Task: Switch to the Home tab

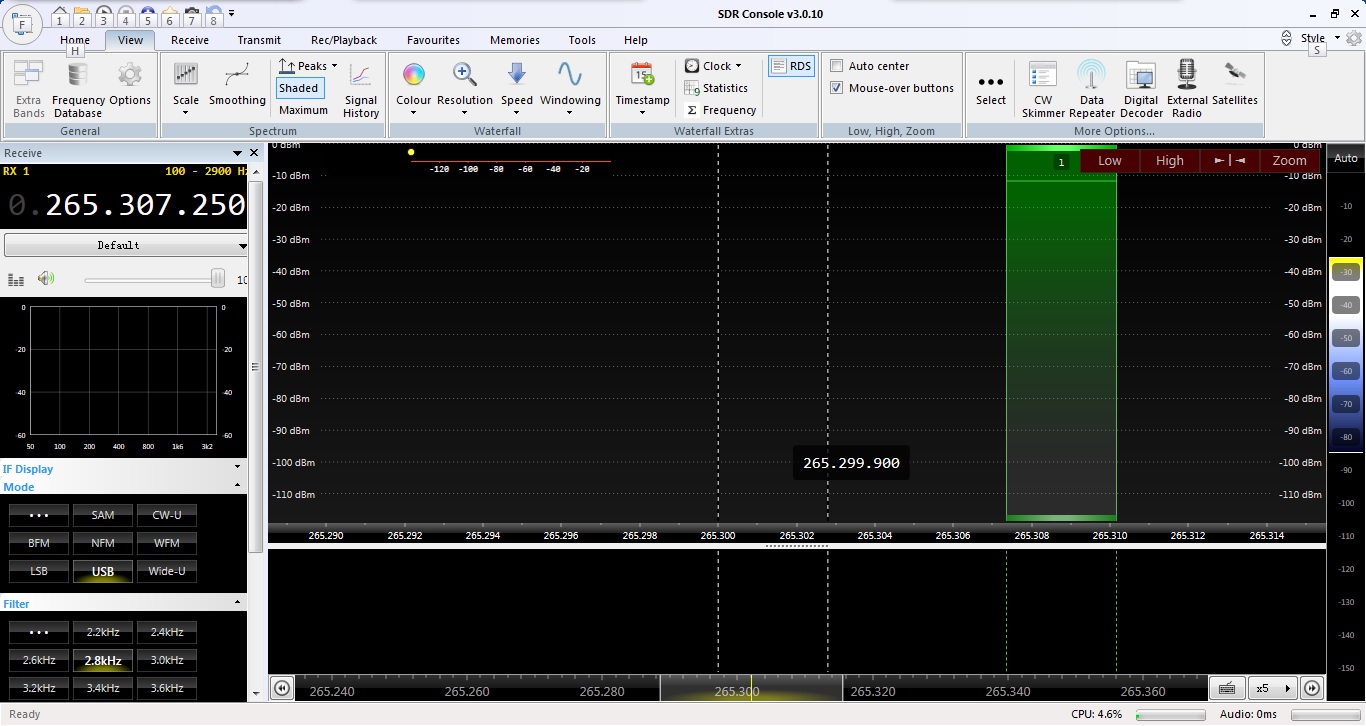Action: [75, 40]
